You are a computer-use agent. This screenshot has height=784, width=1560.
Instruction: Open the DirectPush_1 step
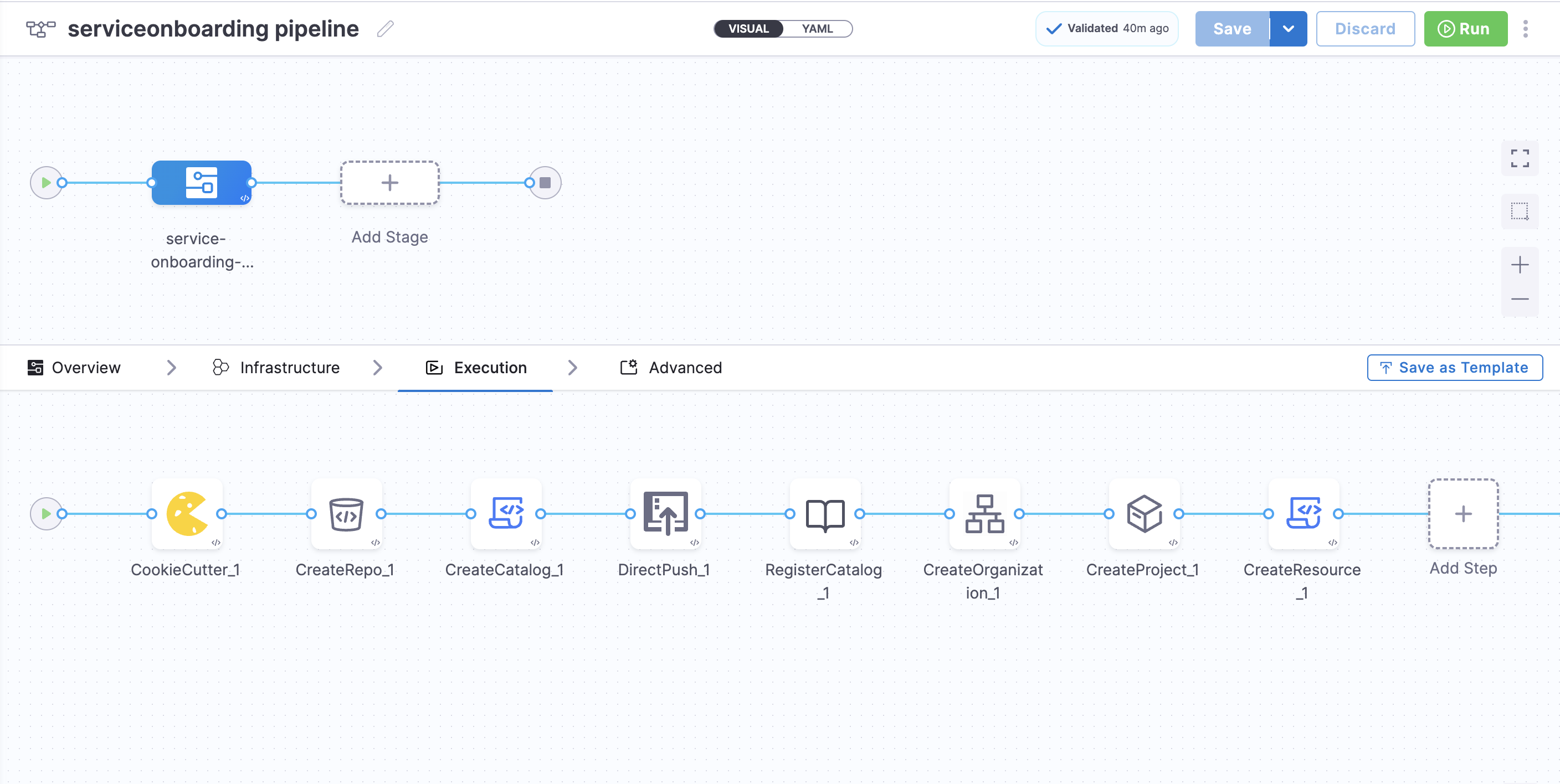[665, 513]
